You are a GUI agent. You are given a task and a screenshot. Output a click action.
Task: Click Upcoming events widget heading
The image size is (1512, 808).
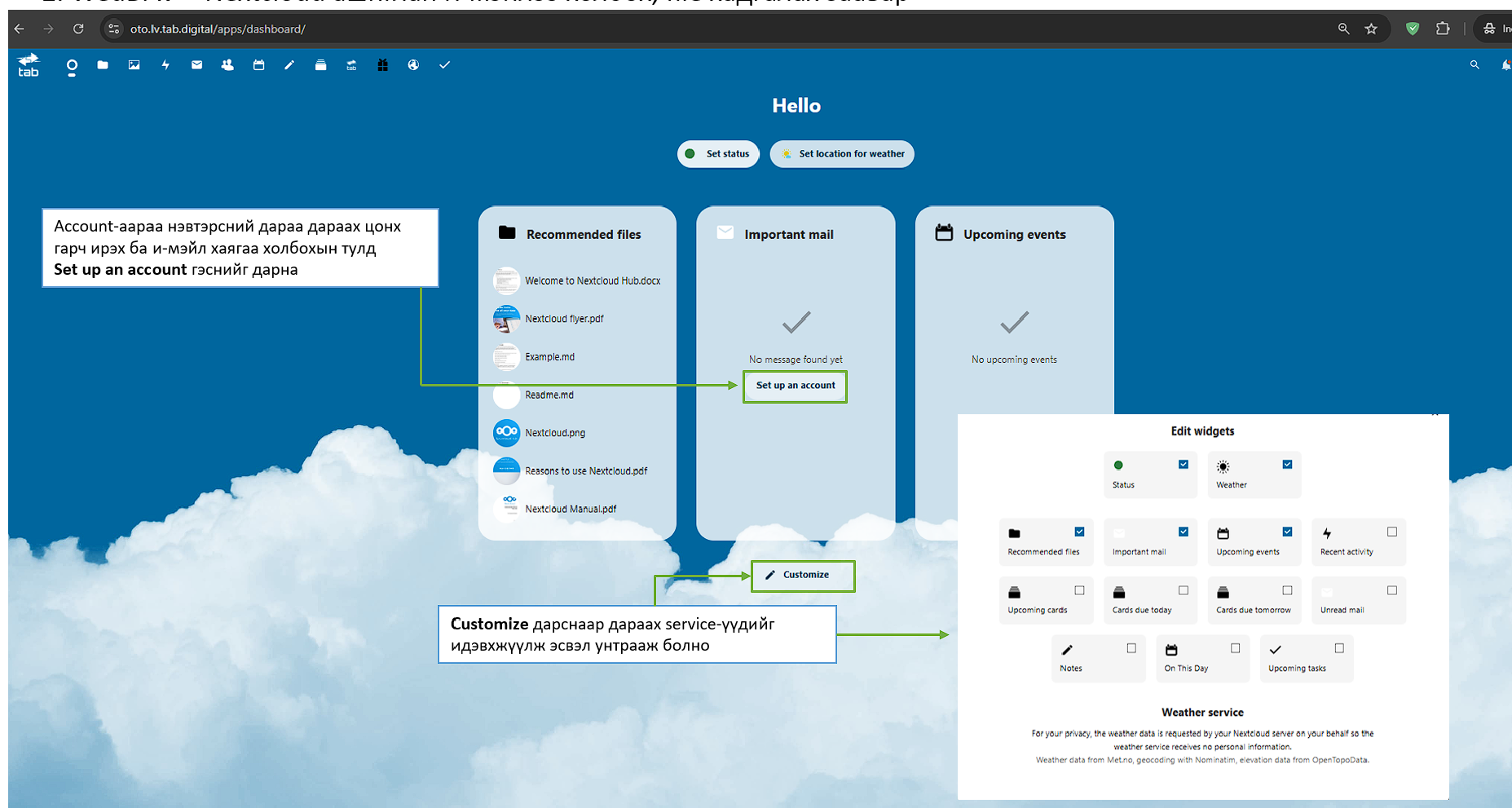pos(1015,235)
